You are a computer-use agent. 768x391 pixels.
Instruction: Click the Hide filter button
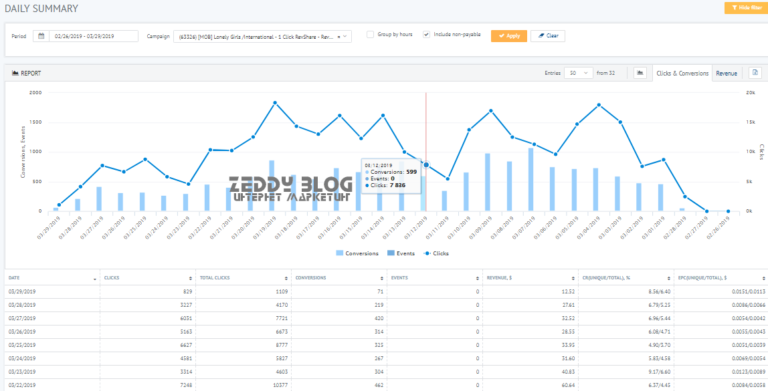coord(746,8)
